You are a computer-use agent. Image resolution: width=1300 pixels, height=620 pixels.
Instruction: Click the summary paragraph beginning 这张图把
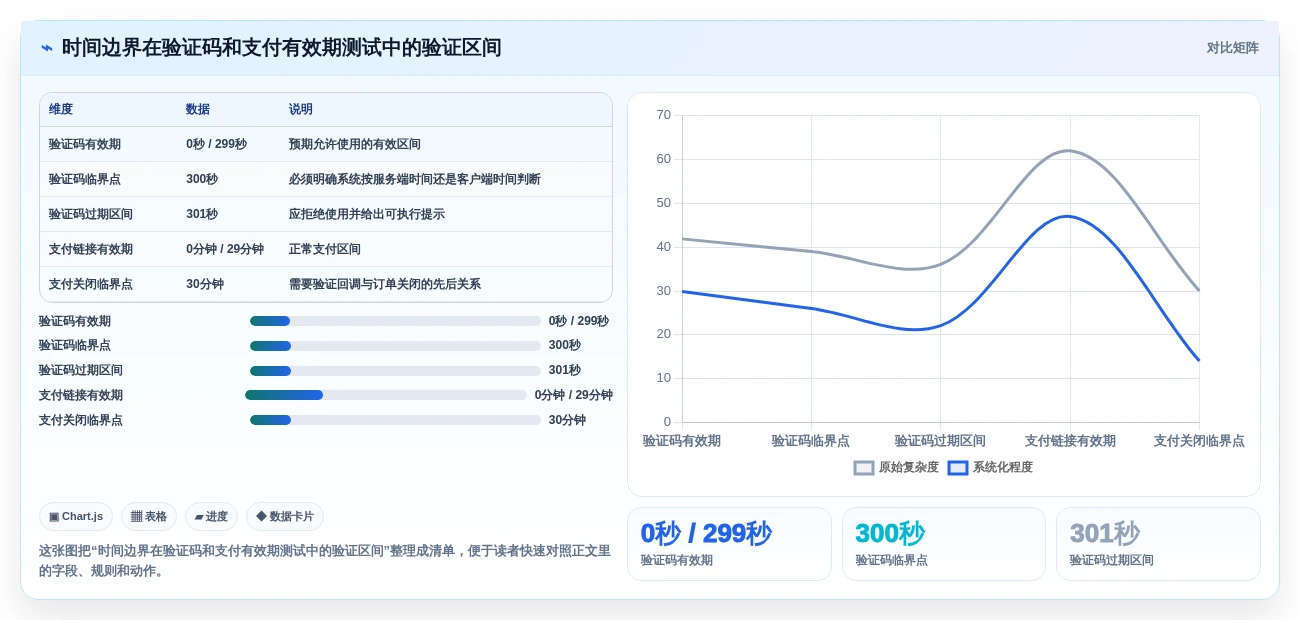tap(325, 561)
